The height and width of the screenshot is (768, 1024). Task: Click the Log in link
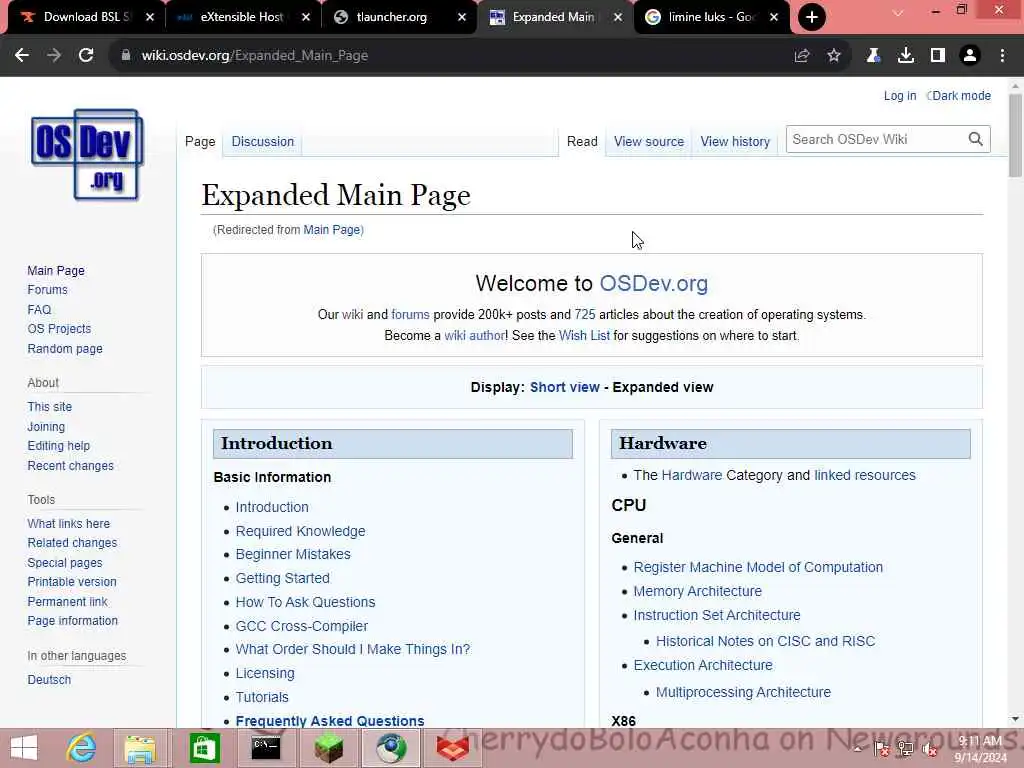click(x=899, y=96)
